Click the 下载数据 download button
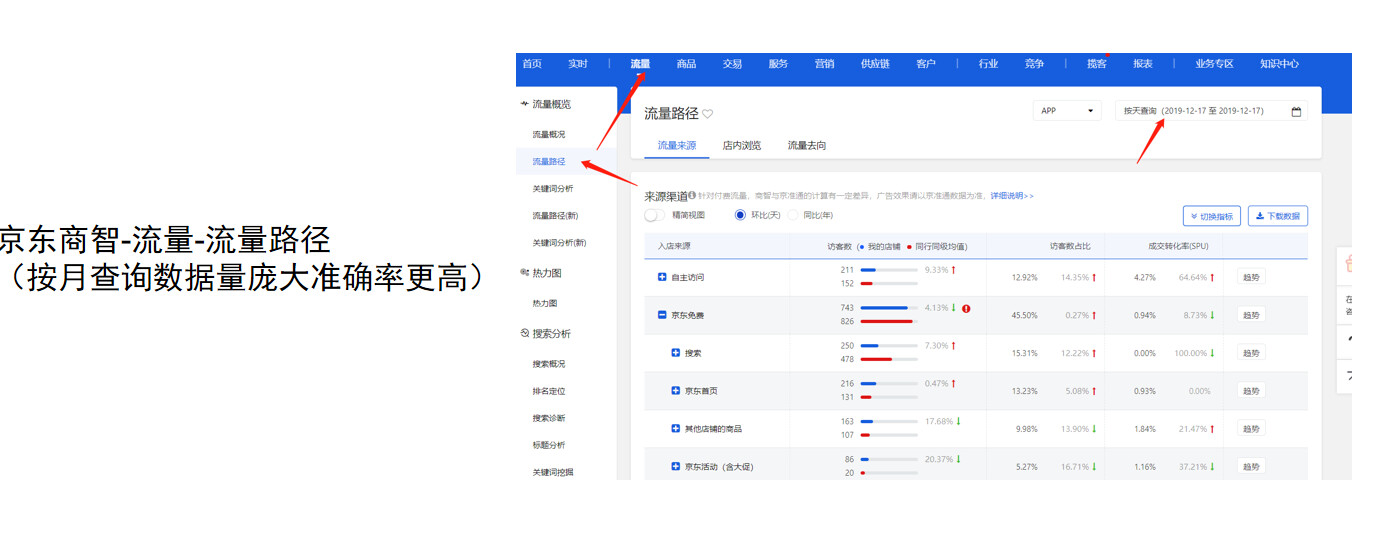1373x535 pixels. tap(1277, 216)
